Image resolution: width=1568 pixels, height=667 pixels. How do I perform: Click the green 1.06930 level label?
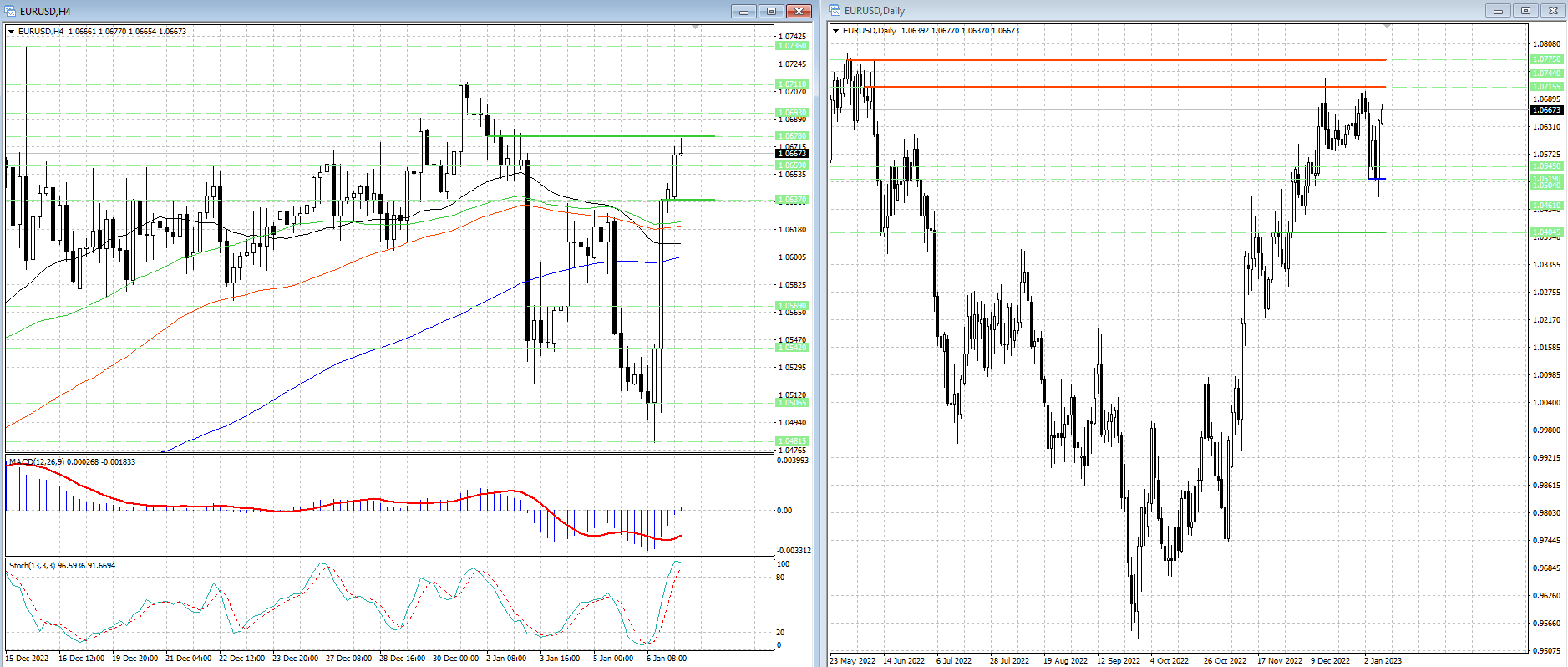pos(792,113)
